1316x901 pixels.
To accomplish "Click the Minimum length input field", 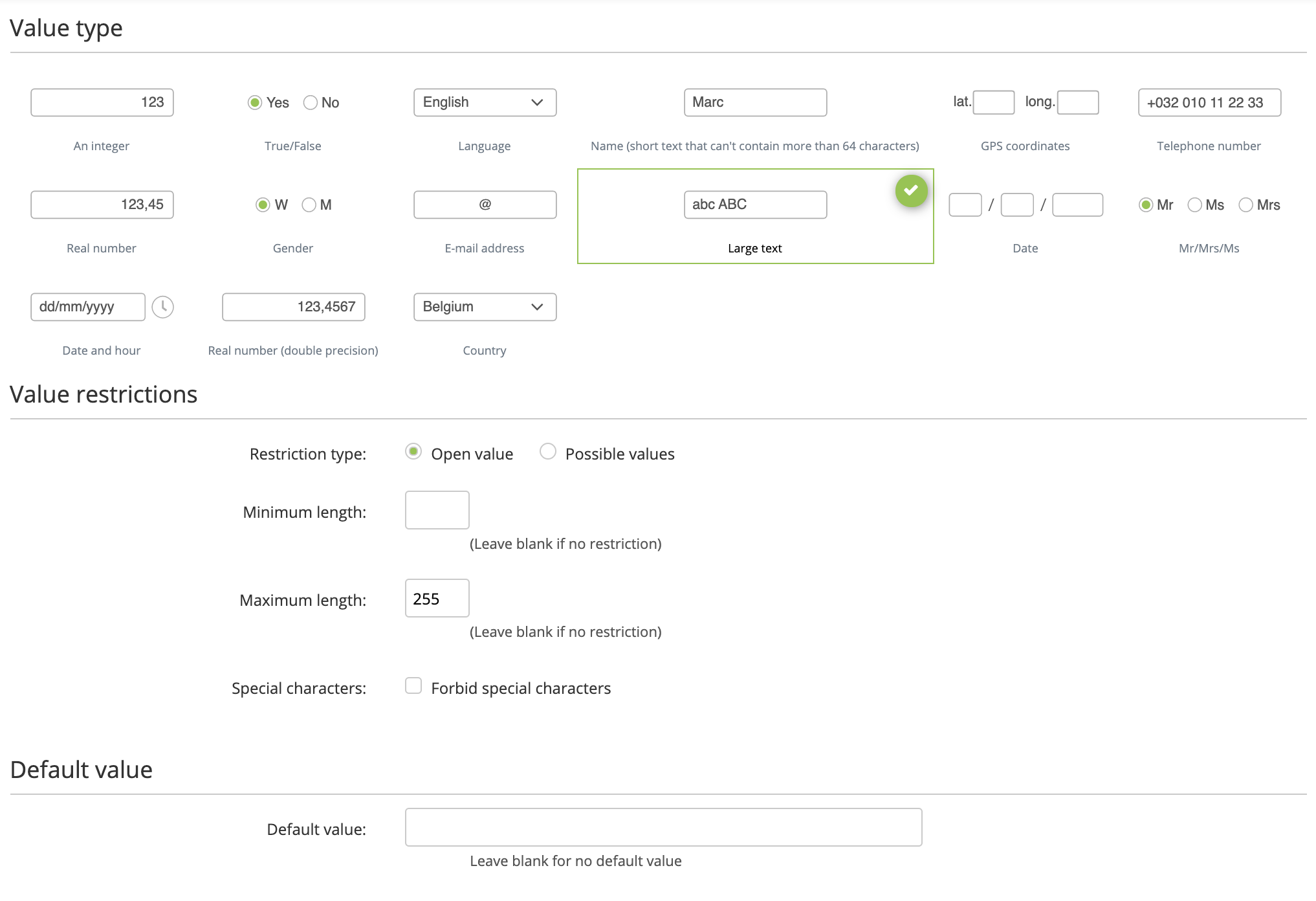I will pos(437,510).
